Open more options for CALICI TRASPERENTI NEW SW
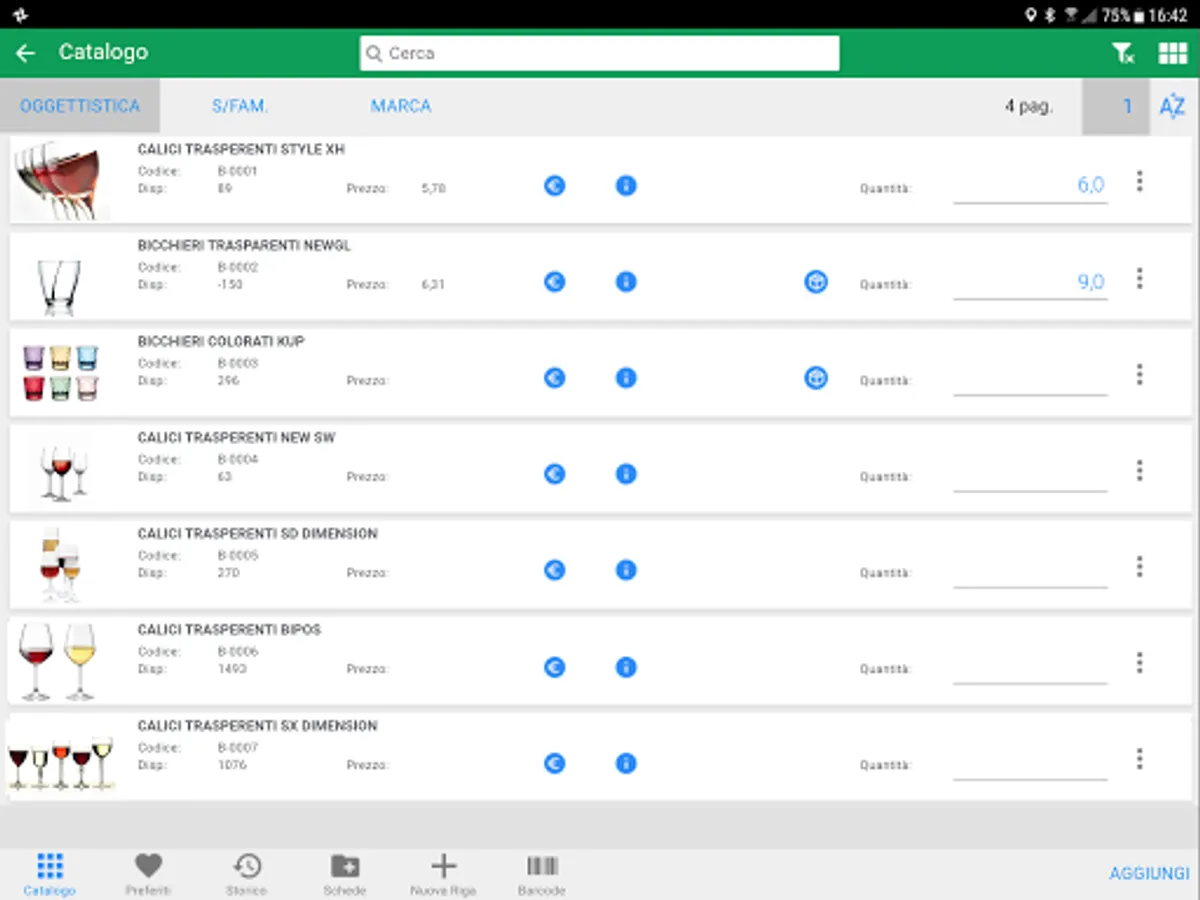1200x900 pixels. (x=1139, y=470)
